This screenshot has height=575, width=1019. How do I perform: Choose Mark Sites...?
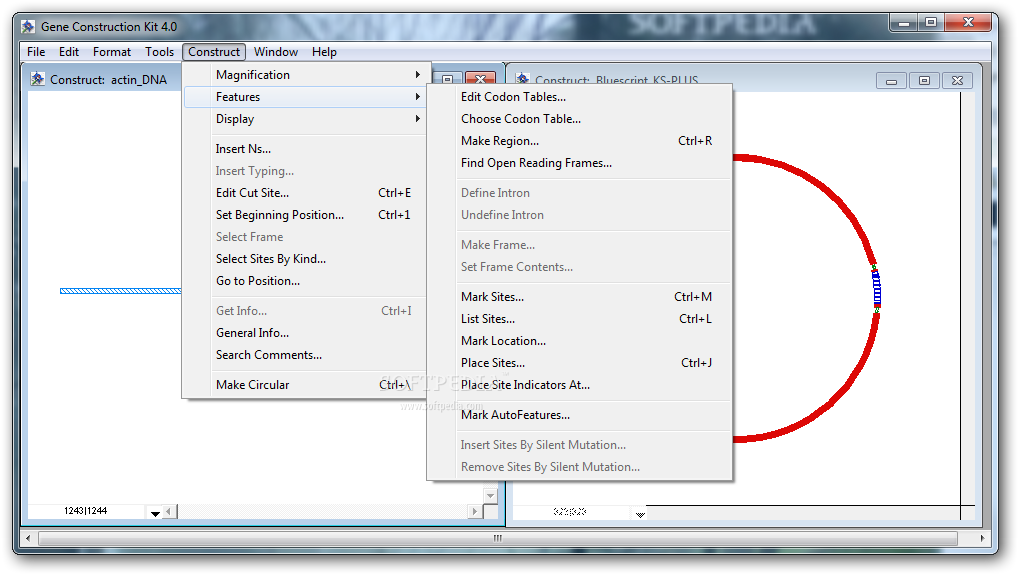pyautogui.click(x=580, y=297)
